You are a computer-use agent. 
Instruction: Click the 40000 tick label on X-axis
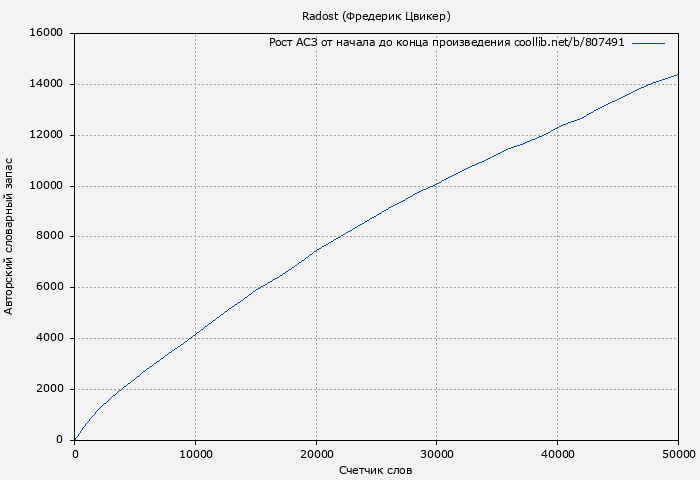click(x=557, y=453)
